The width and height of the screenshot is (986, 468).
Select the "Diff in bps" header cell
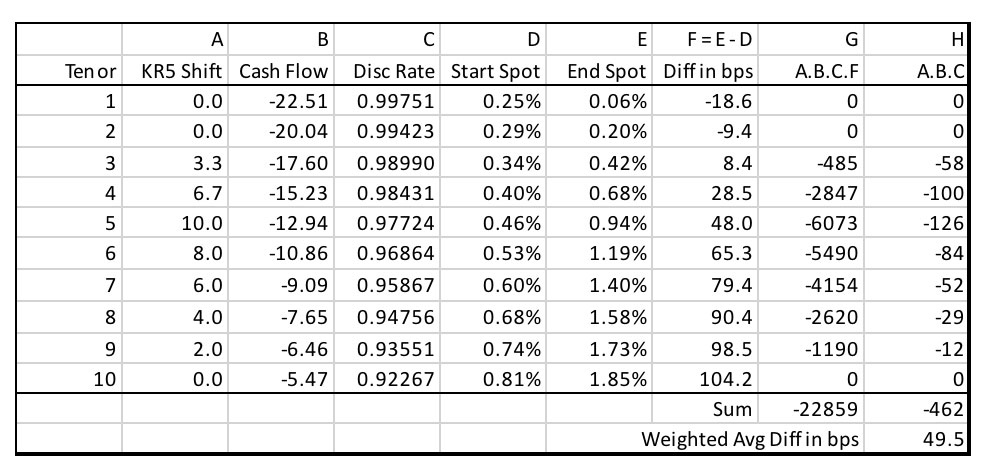(708, 72)
